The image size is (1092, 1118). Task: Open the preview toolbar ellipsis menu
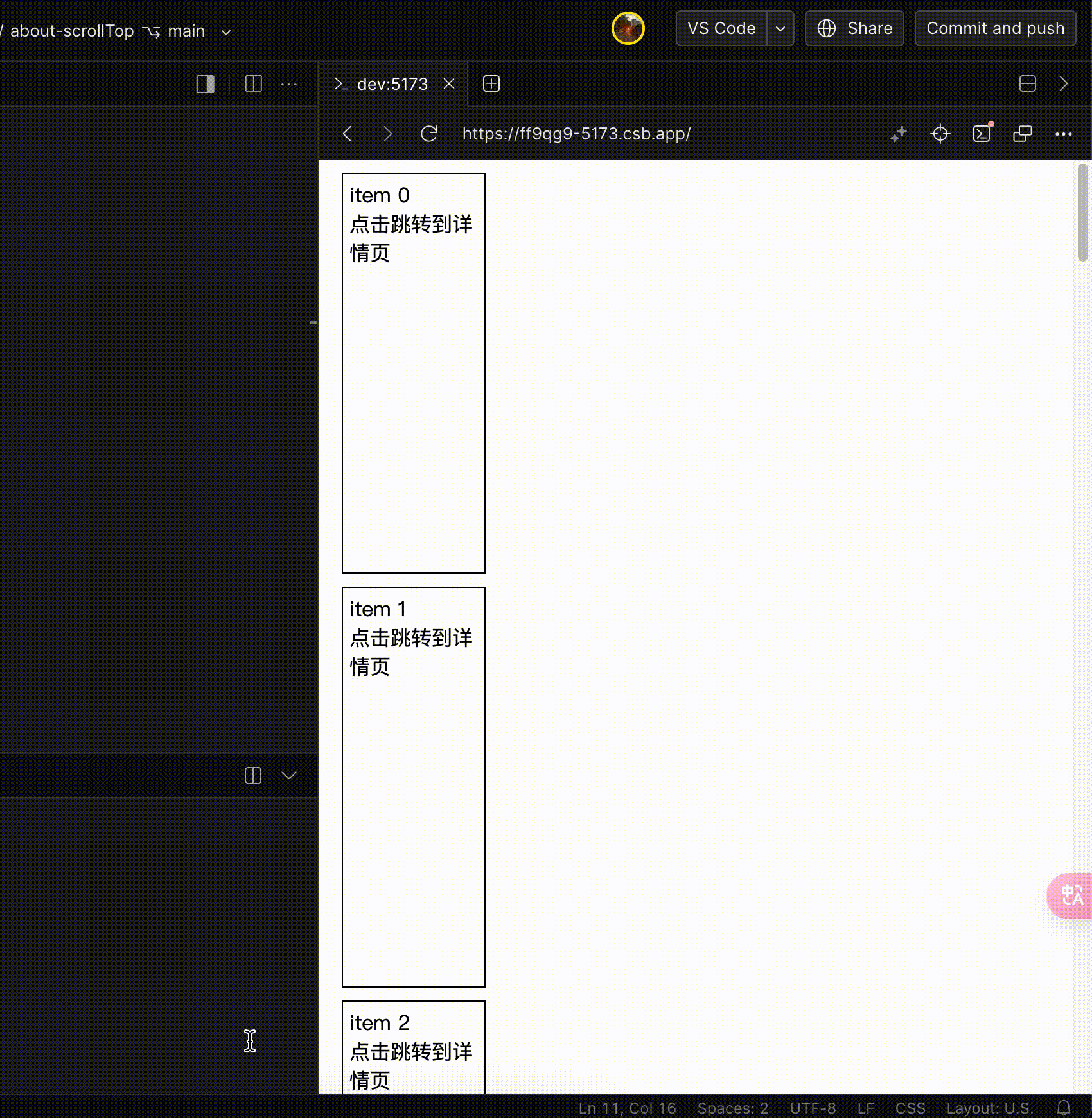[x=1064, y=134]
